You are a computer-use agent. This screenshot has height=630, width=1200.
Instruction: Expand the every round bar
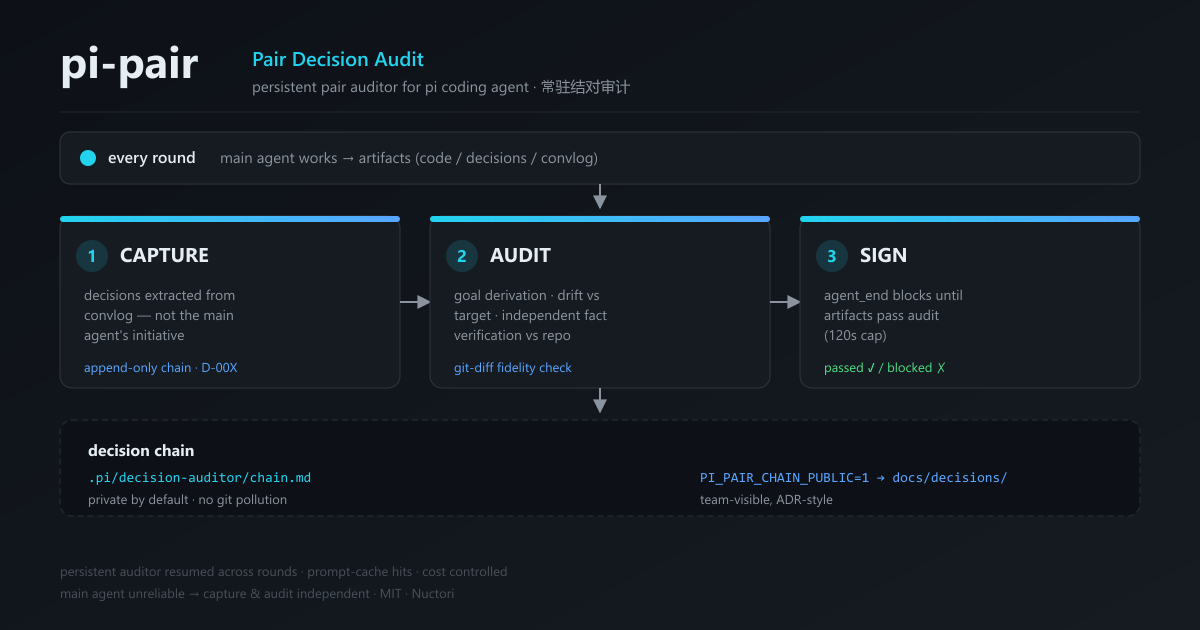(600, 158)
